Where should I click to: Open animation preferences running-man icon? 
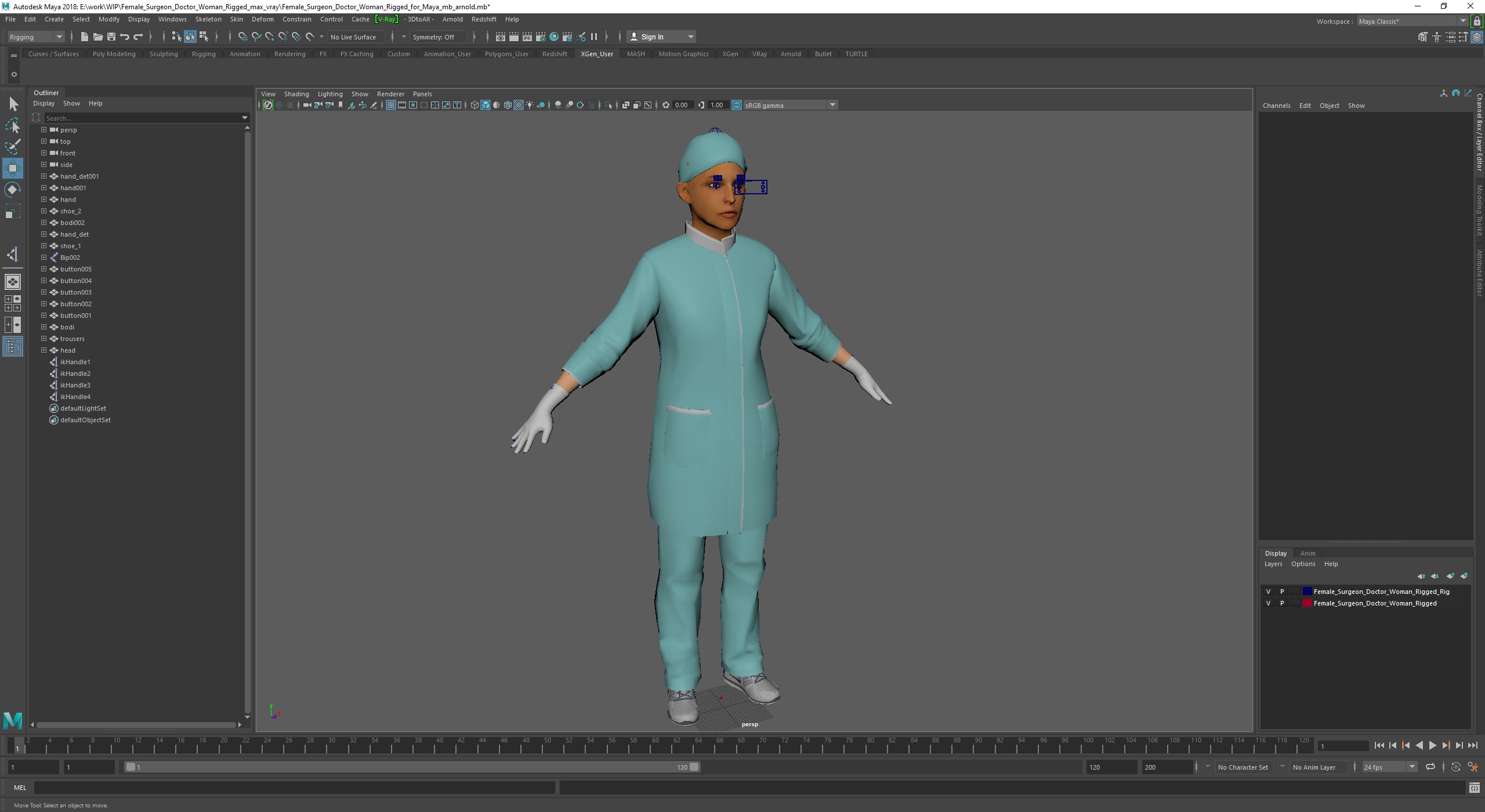point(1472,767)
